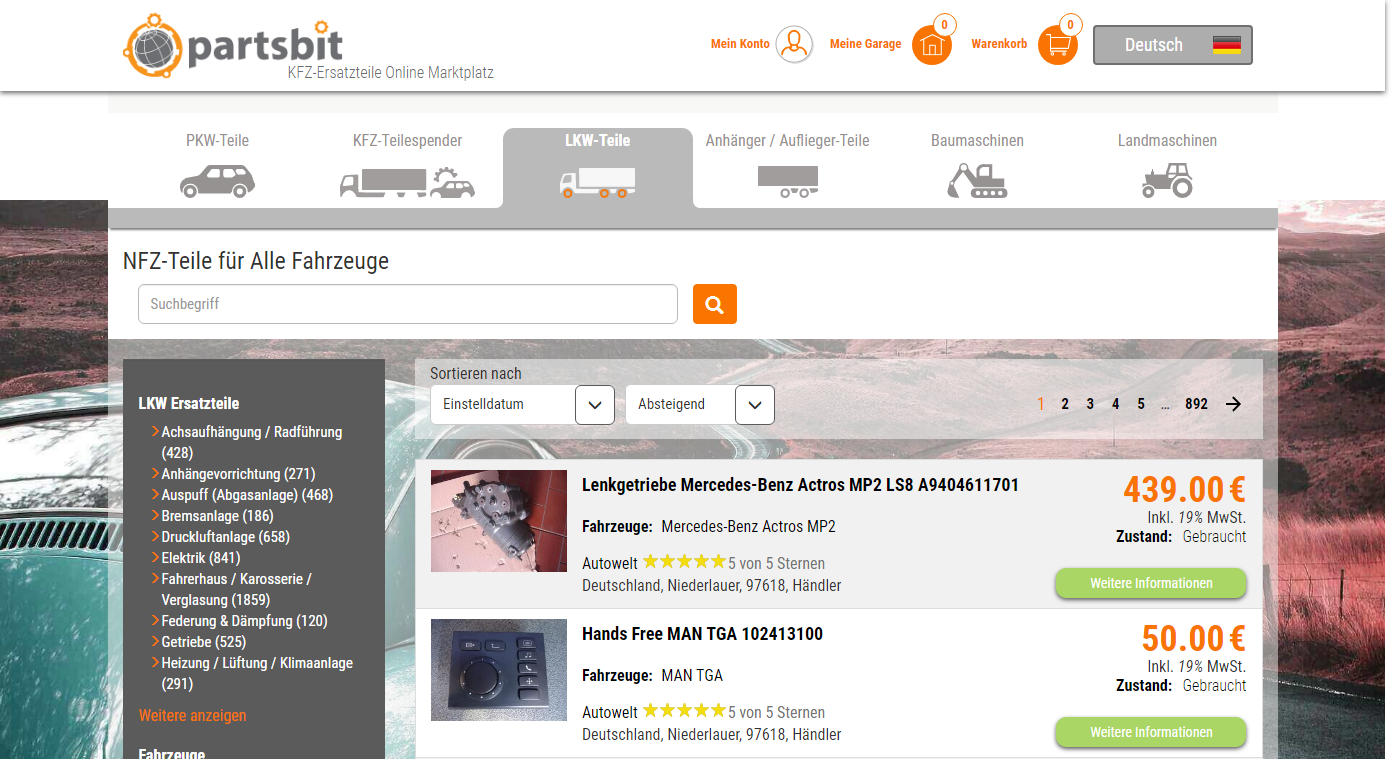This screenshot has width=1400, height=759.
Task: Go to page 3
Action: pos(1090,404)
